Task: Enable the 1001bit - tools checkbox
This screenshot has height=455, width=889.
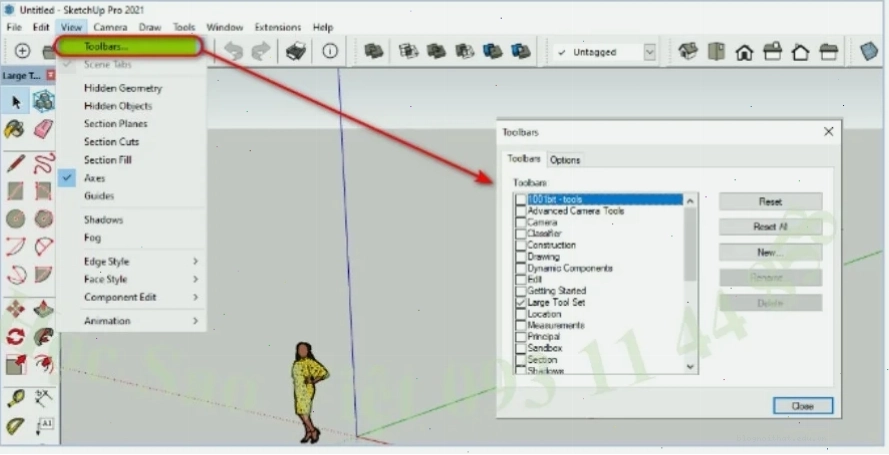Action: (x=520, y=199)
